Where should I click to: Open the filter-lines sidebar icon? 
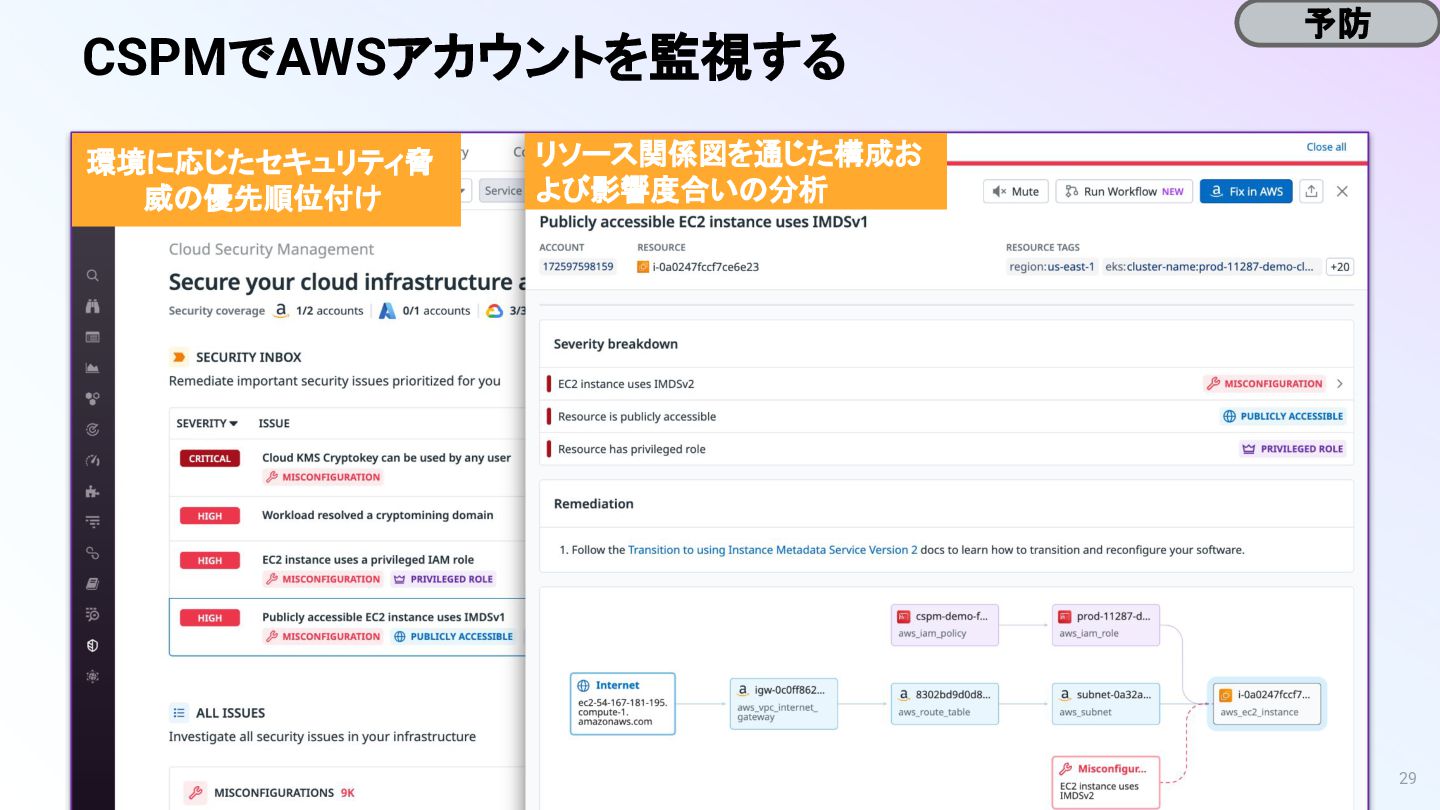92,521
